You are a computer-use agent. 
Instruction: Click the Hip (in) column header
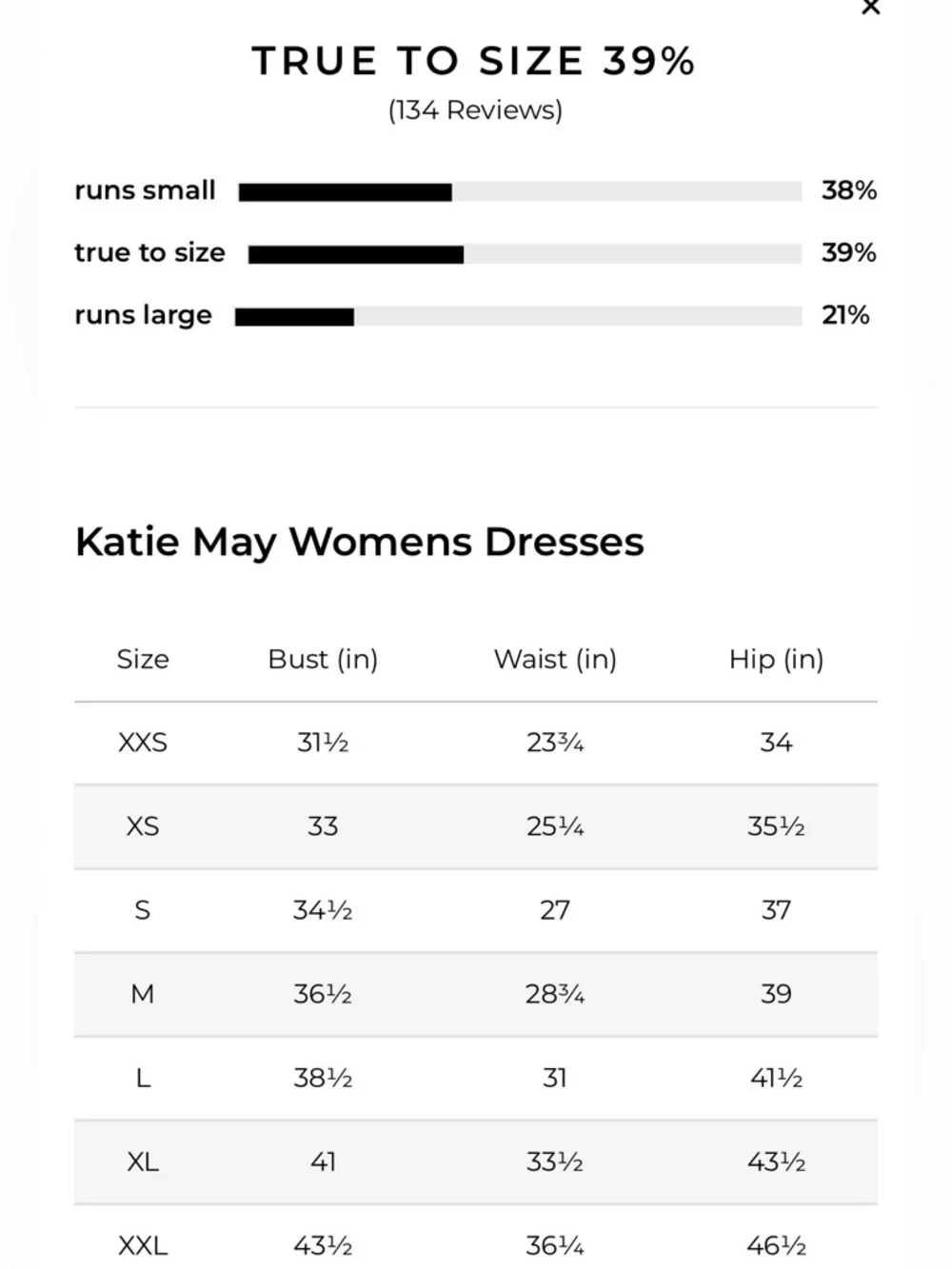tap(776, 659)
